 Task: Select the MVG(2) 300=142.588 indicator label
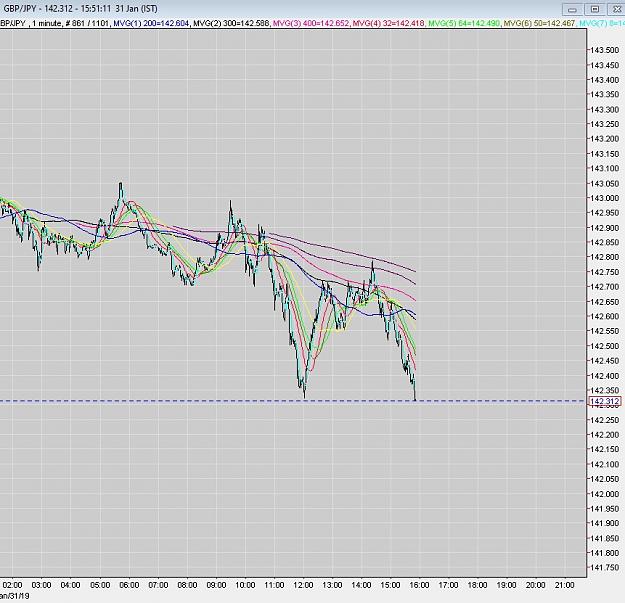point(231,24)
